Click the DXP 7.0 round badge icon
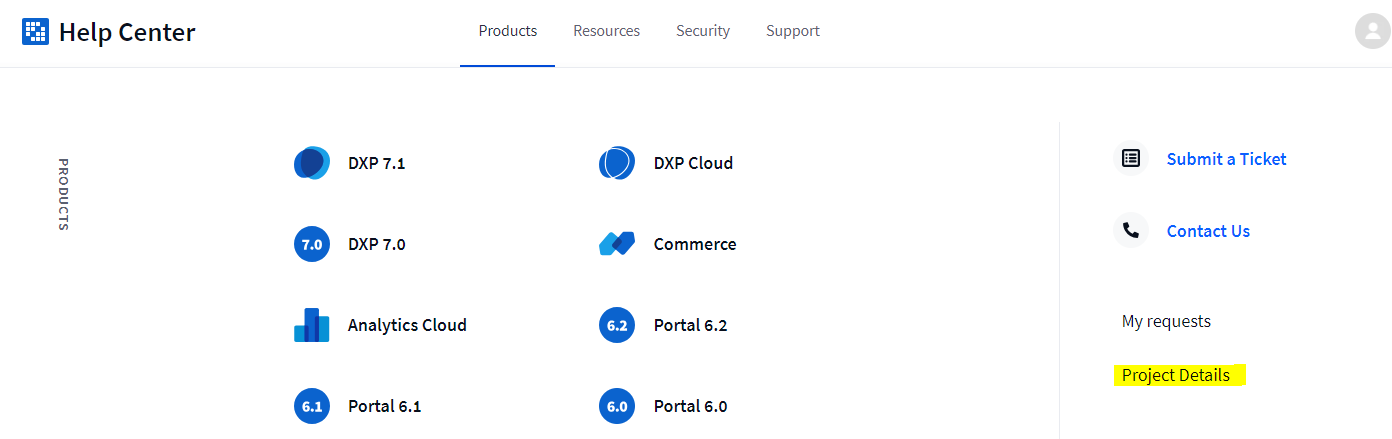Viewport: 1392px width, 439px height. (312, 244)
